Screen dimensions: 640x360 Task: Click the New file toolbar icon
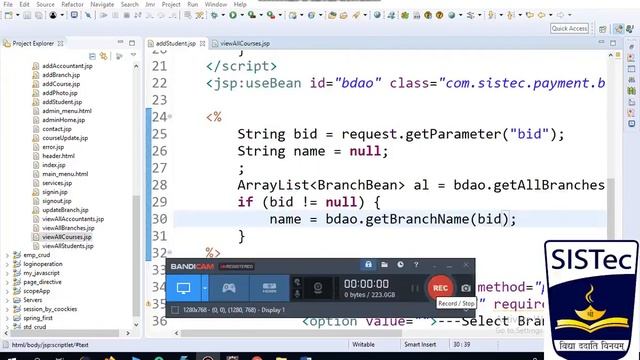click(x=9, y=15)
